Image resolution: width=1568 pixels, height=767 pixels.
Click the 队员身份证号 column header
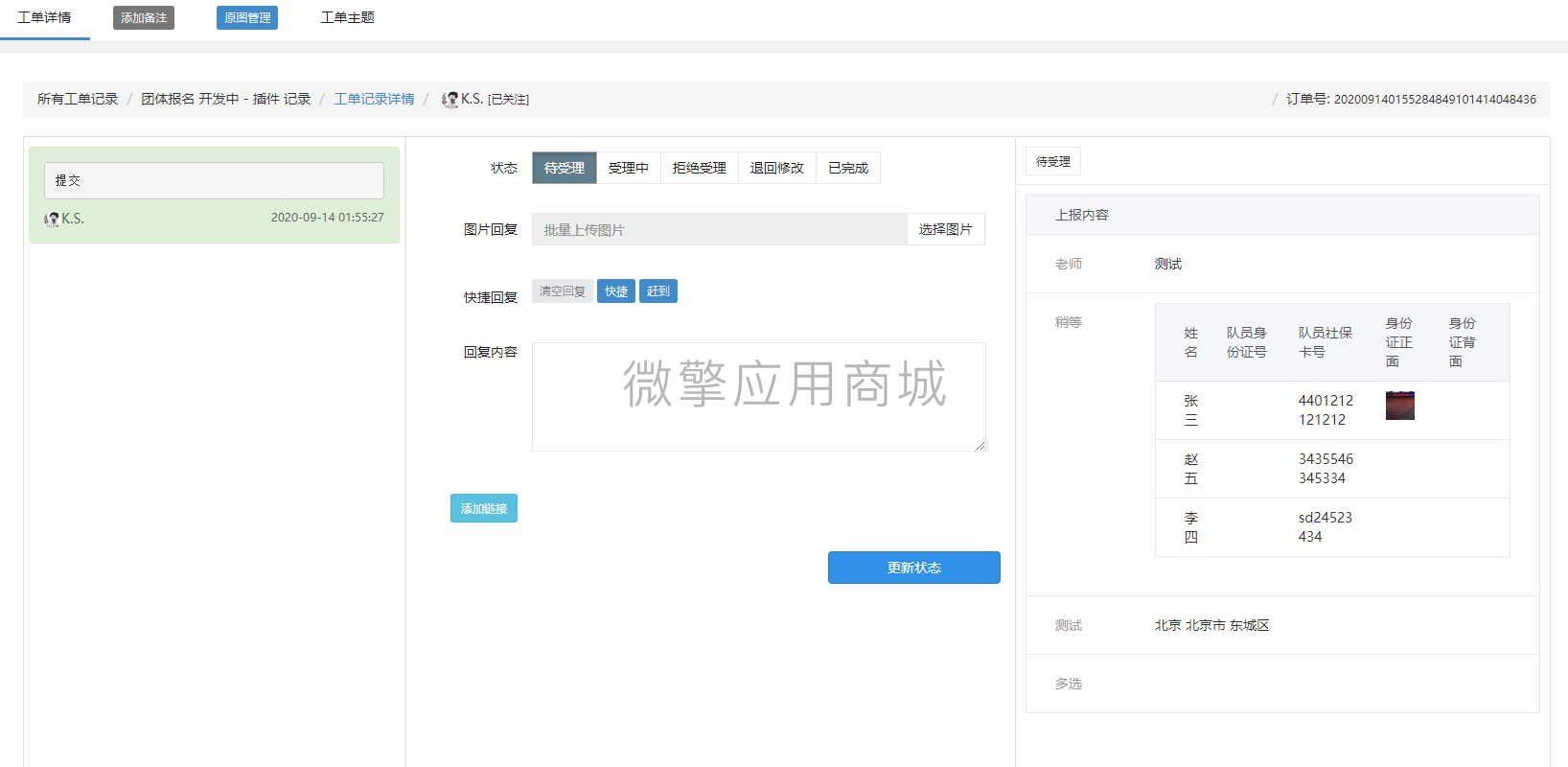click(1247, 342)
